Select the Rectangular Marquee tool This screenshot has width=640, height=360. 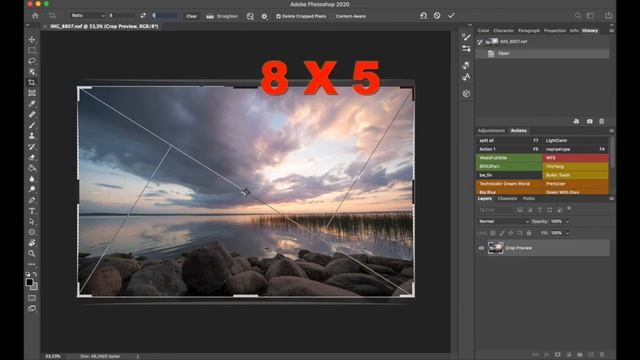pos(32,50)
